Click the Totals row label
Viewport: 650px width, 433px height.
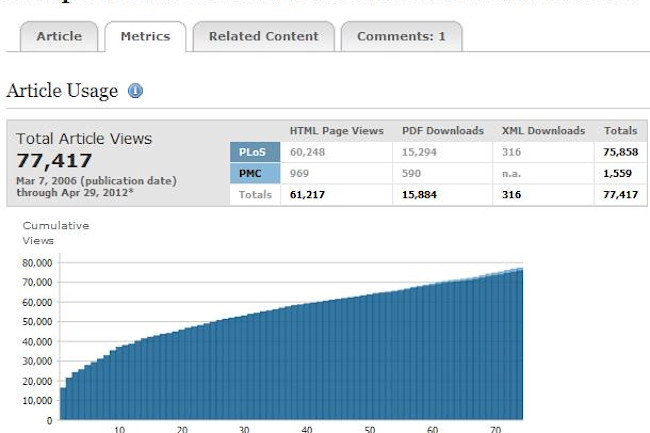pos(255,195)
